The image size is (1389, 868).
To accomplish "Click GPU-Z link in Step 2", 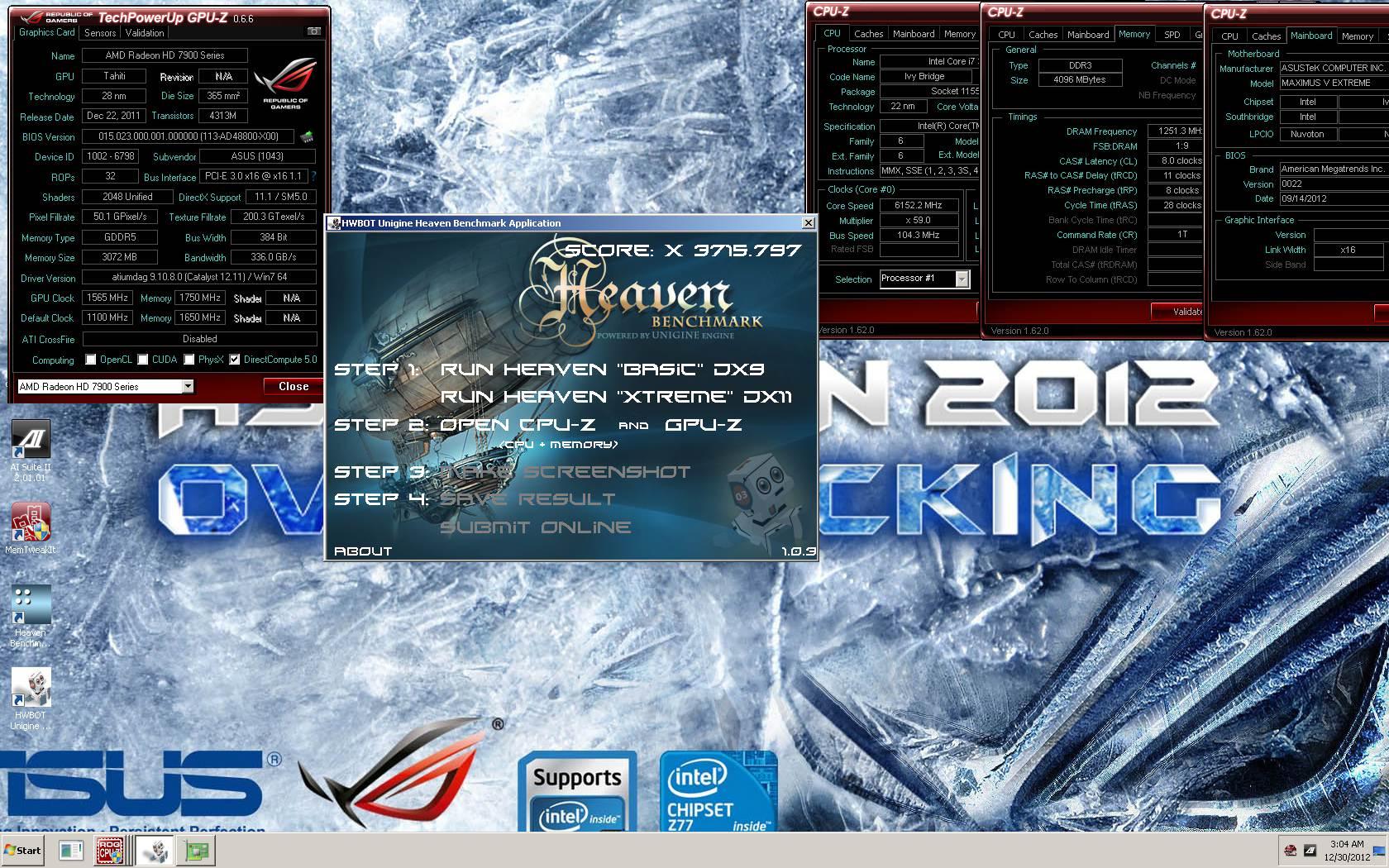I will click(703, 425).
